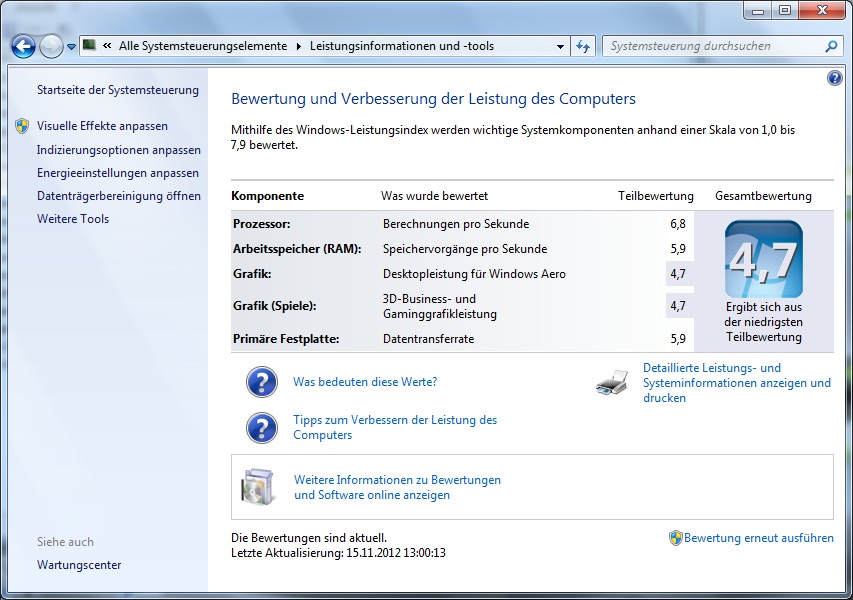Click the 'Grafik (Spiele):' label
Image resolution: width=853 pixels, height=600 pixels.
click(x=275, y=306)
